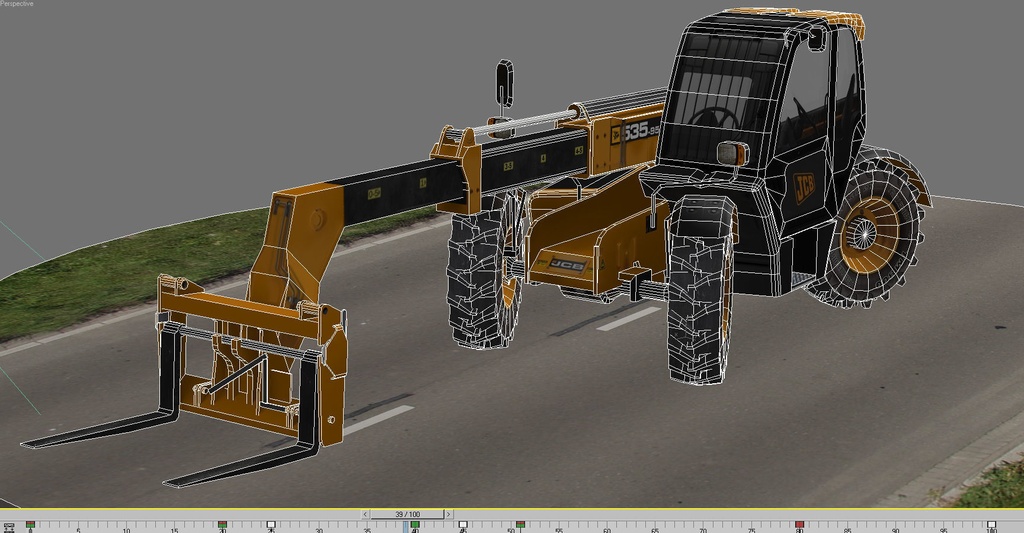Select the keyframe at frame 100
The height and width of the screenshot is (533, 1024).
991,524
